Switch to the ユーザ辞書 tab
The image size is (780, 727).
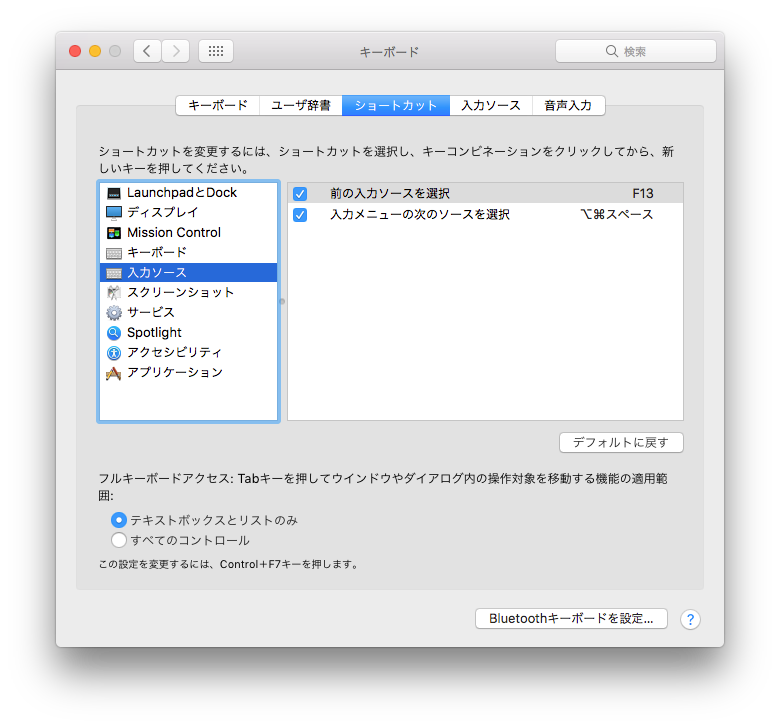point(301,105)
